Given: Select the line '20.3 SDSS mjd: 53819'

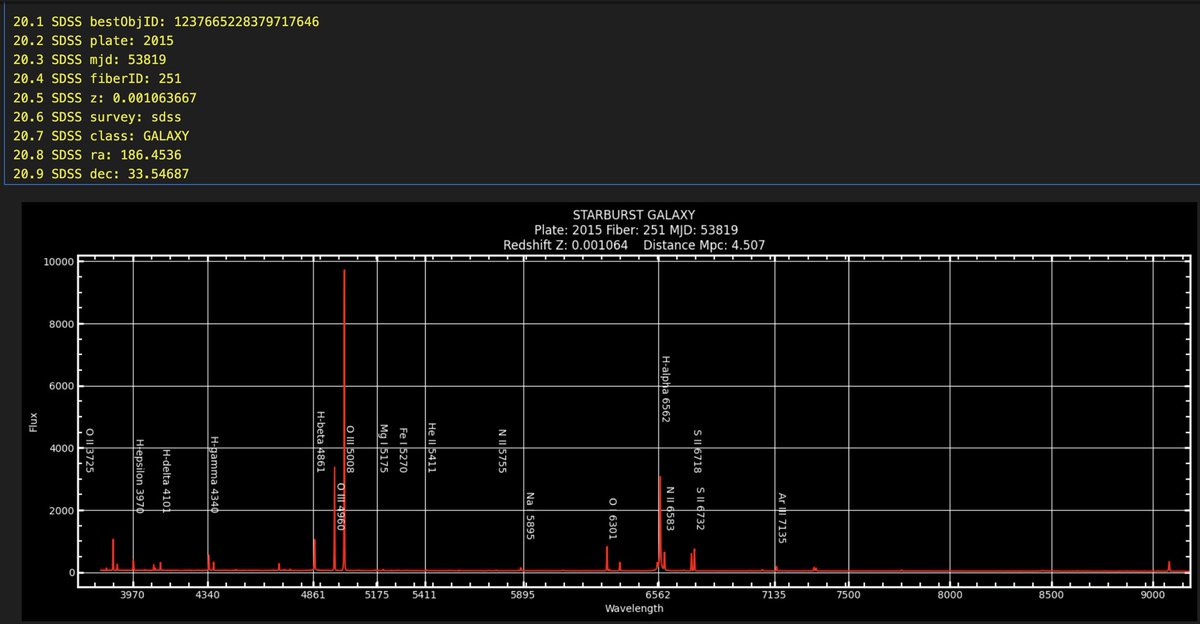Looking at the screenshot, I should (x=89, y=60).
